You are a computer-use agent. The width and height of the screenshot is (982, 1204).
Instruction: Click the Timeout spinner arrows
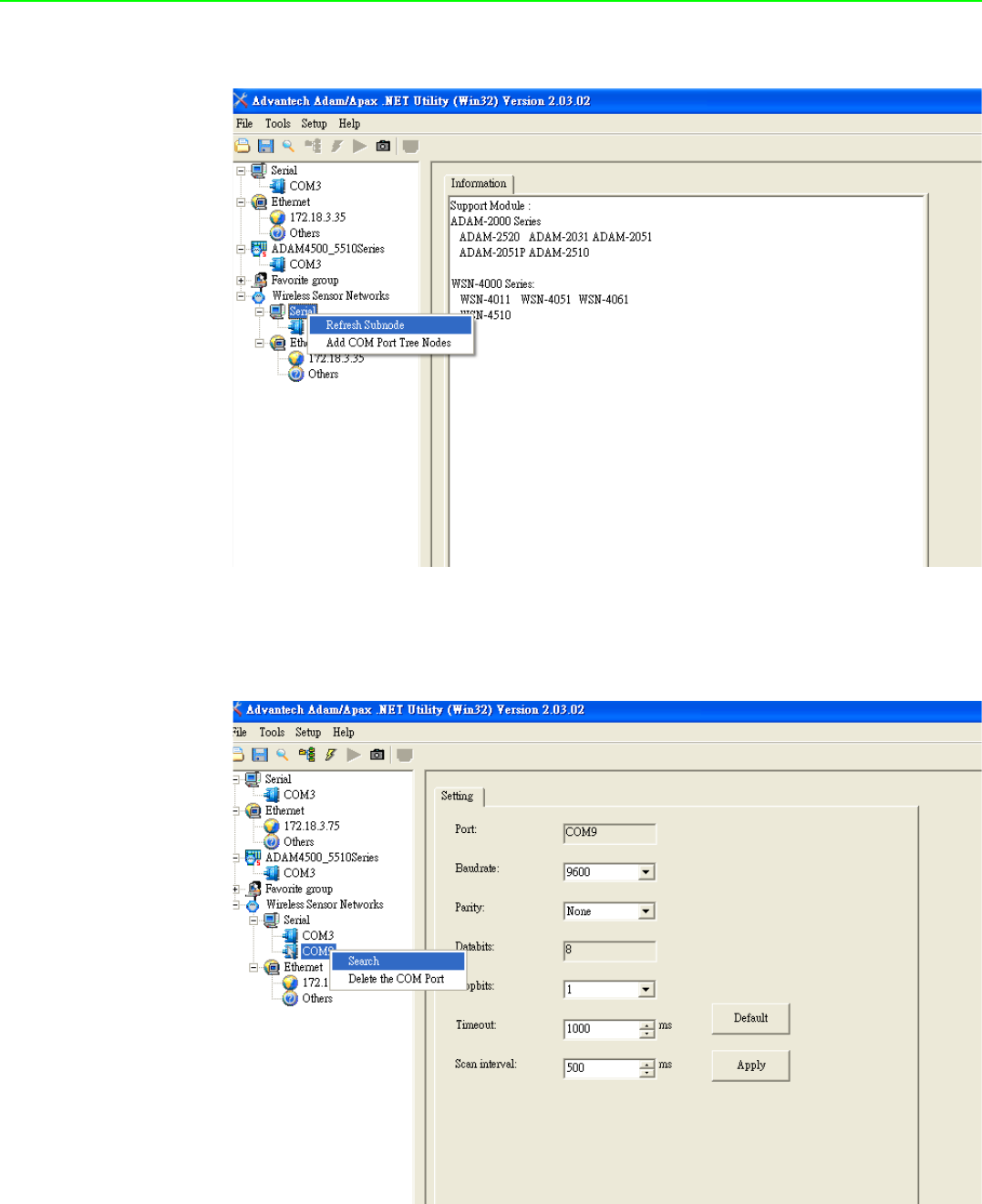tap(646, 1029)
